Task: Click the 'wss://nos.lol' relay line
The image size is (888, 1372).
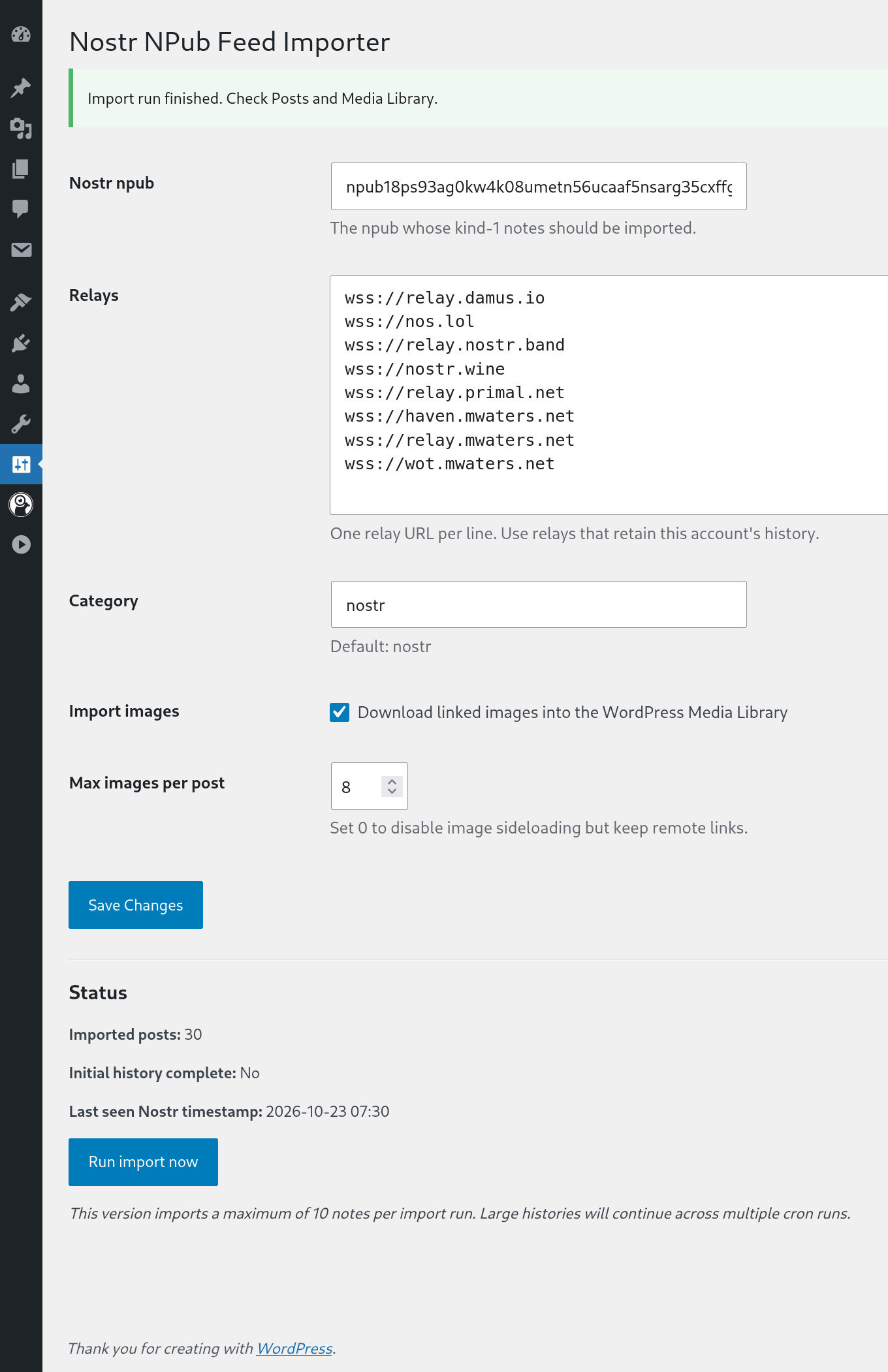Action: (409, 321)
